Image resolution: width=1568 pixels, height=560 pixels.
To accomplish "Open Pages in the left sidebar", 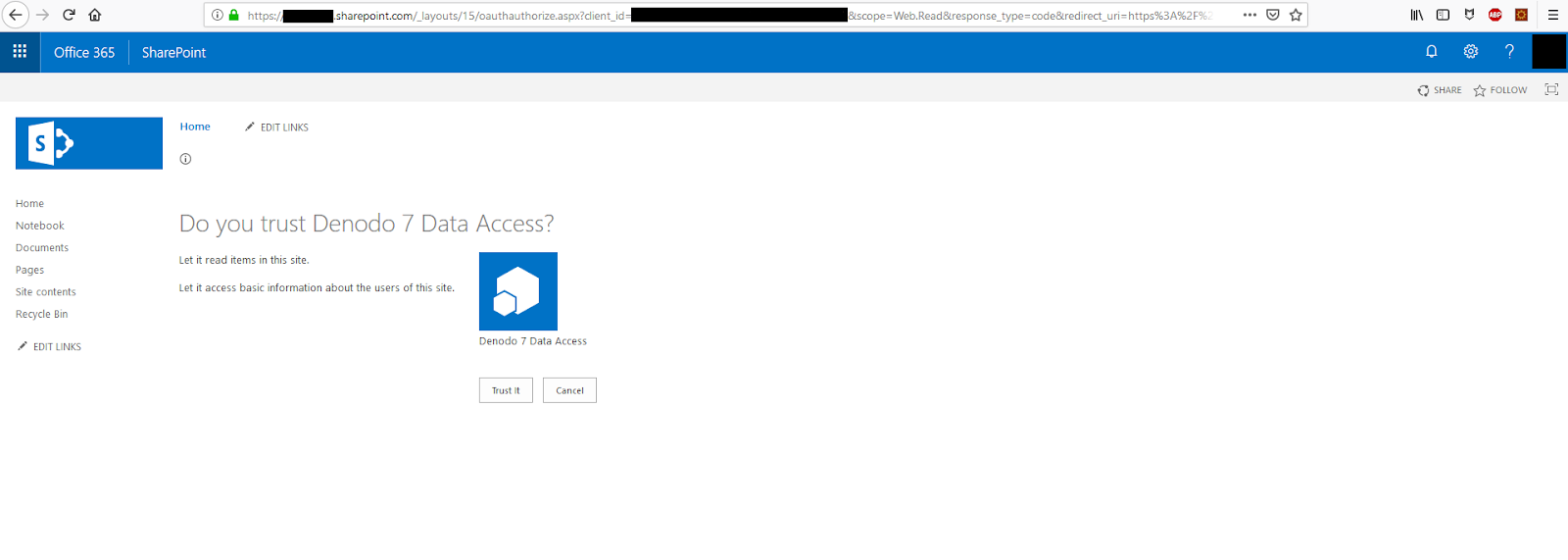I will pos(29,271).
